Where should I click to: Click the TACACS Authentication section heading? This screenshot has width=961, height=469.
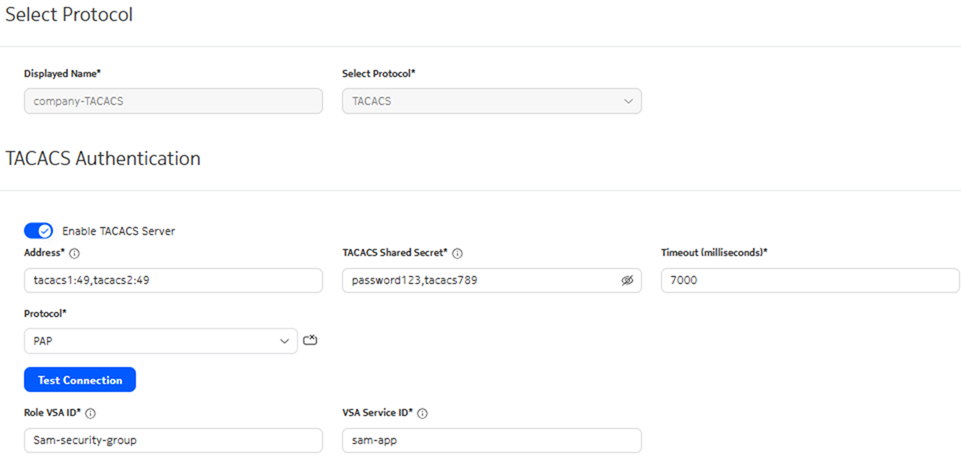click(103, 159)
